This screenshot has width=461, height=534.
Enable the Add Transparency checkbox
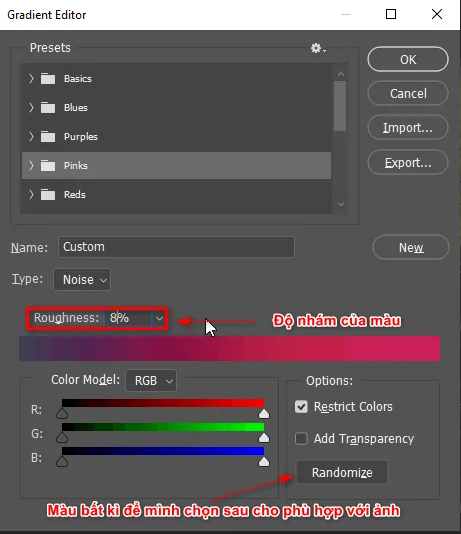click(301, 439)
